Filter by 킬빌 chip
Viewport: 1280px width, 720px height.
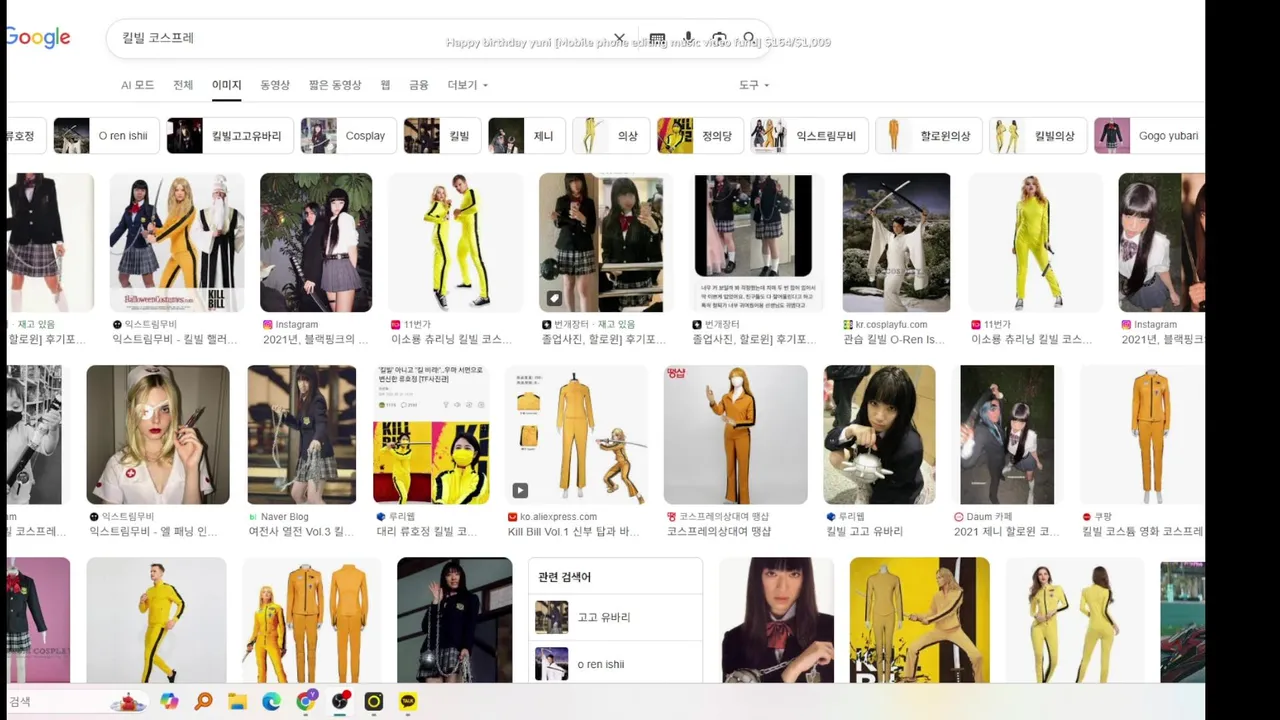[x=442, y=135]
